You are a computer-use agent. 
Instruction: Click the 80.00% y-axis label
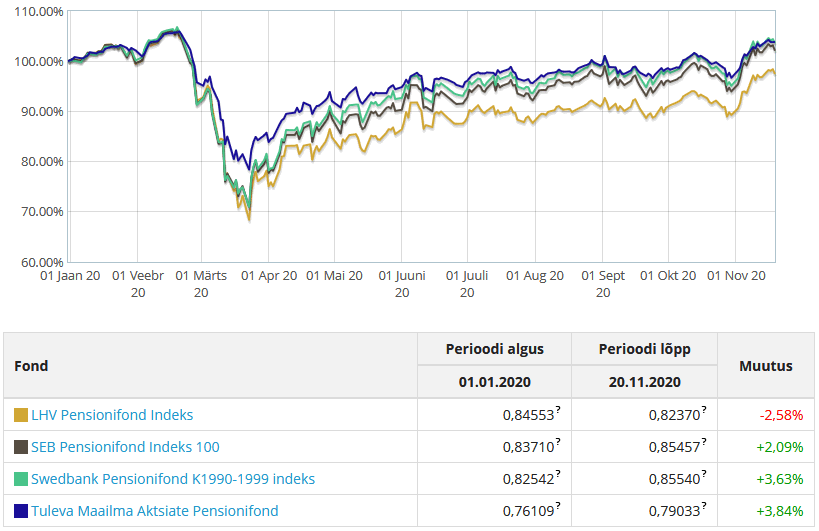pyautogui.click(x=42, y=161)
